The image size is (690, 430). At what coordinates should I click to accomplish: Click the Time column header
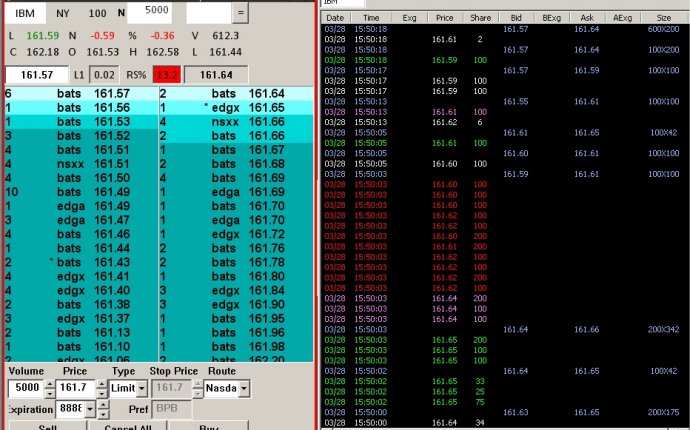(x=371, y=18)
